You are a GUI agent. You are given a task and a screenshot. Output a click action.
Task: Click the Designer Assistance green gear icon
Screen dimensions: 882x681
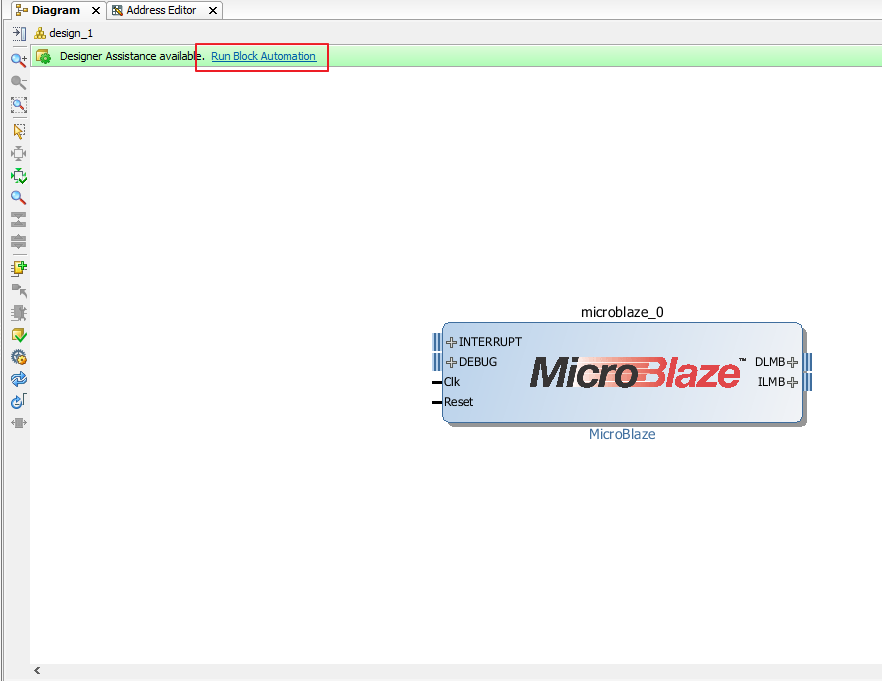tap(43, 56)
